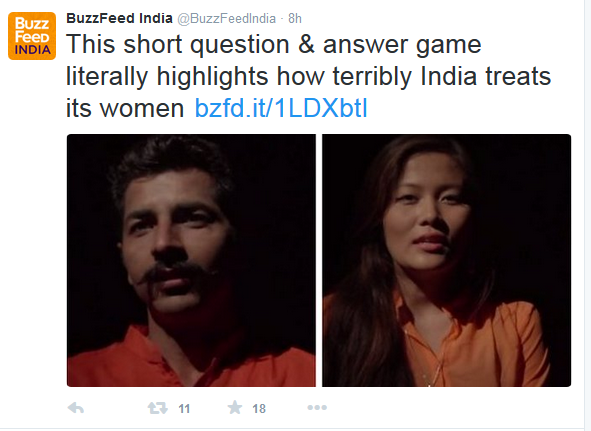Click the retweet count 11
The height and width of the screenshot is (431, 591).
pos(184,408)
